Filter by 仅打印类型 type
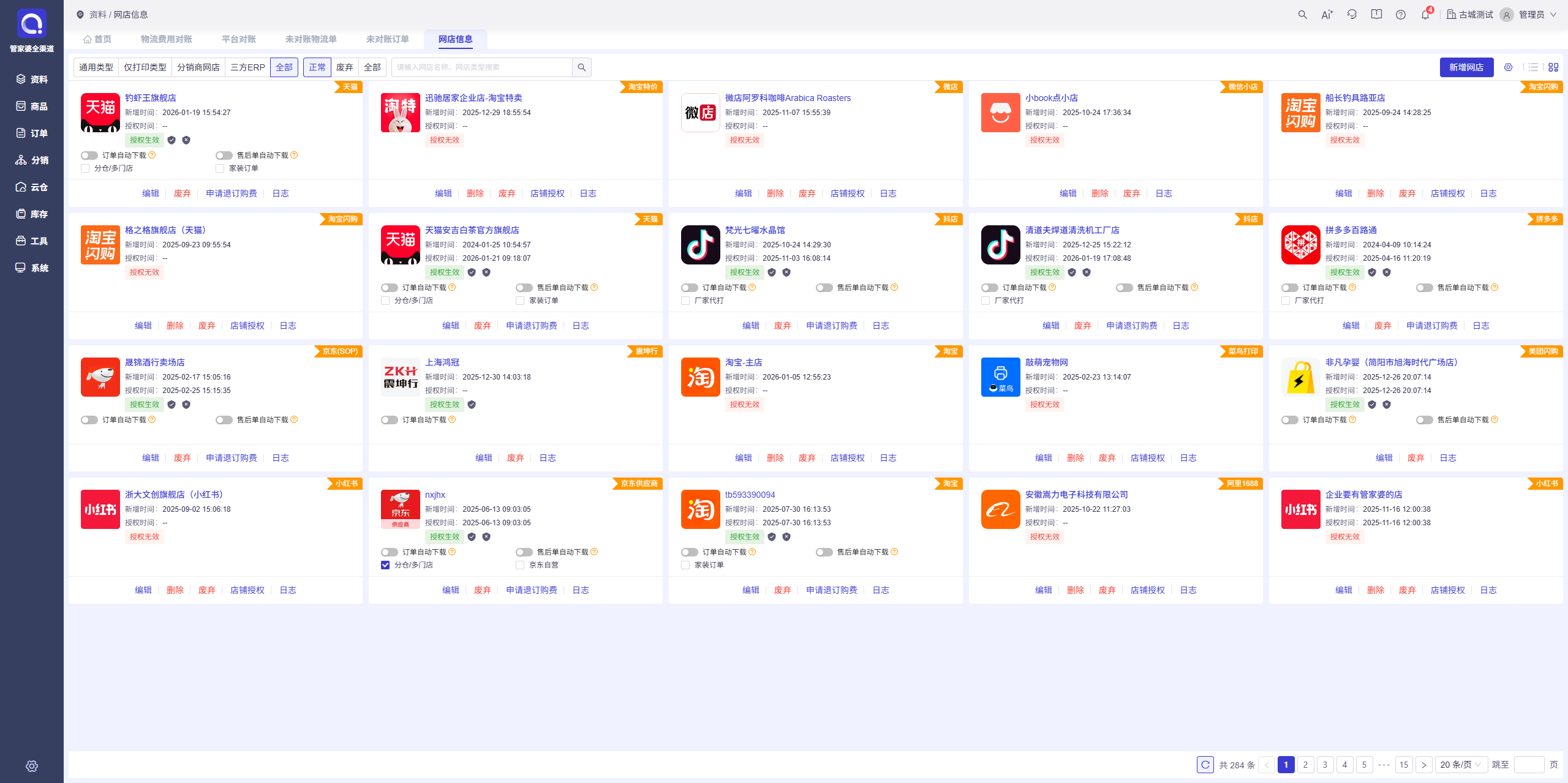 [x=145, y=67]
